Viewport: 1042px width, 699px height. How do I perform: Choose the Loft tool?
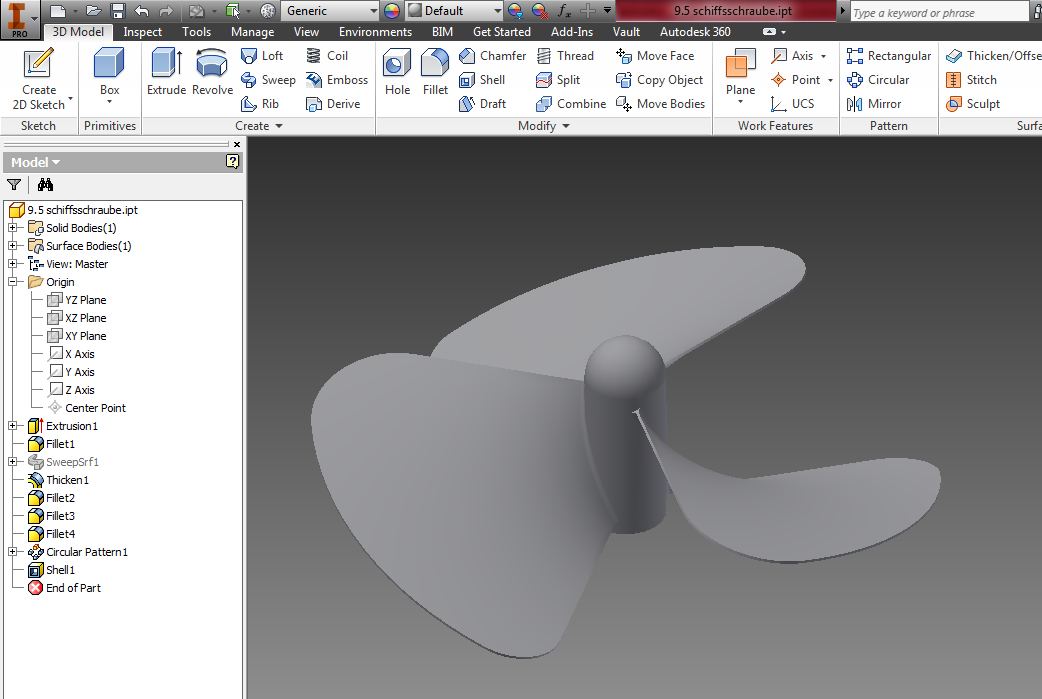pyautogui.click(x=262, y=56)
